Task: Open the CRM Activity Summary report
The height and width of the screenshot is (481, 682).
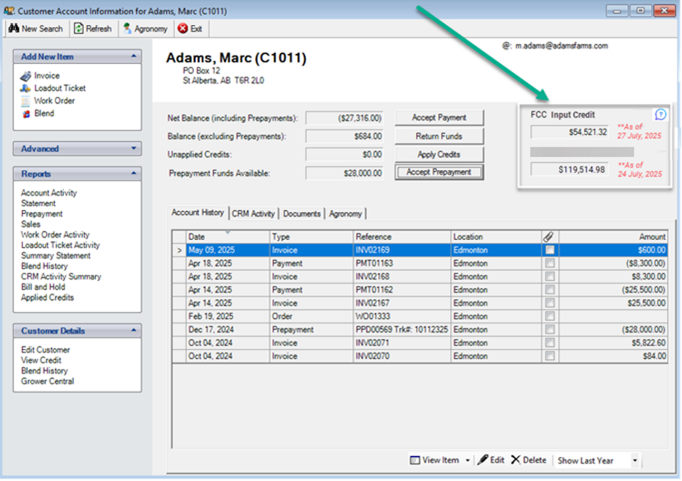Action: coord(61,277)
